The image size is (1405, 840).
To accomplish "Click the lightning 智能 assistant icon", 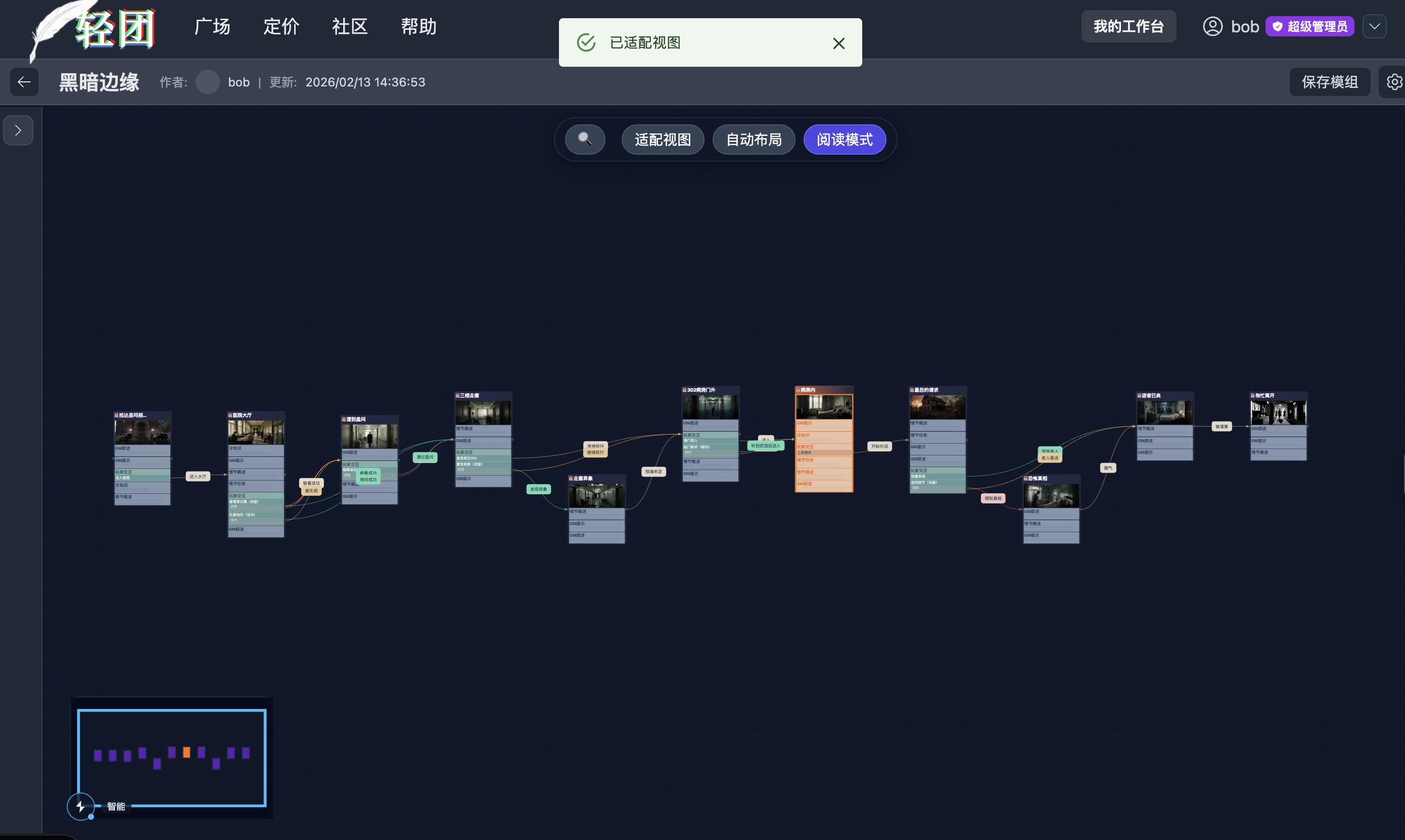I will pos(80,806).
